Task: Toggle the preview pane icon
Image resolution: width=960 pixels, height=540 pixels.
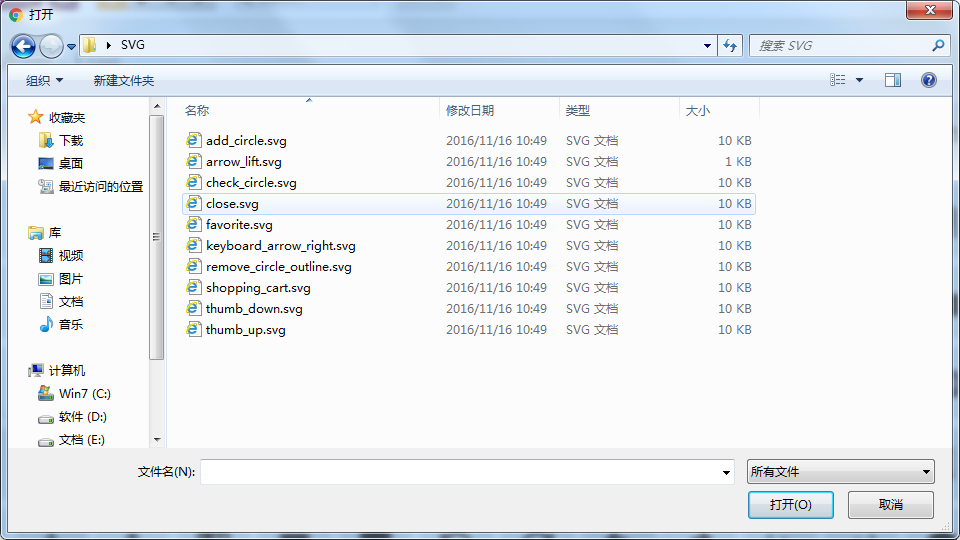Action: pos(893,80)
